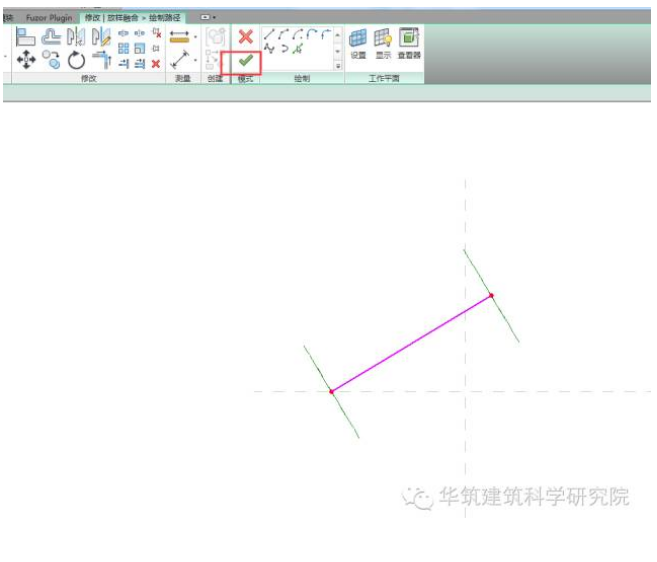Click the draw gallery down arrow
This screenshot has width=657, height=562.
tap(338, 52)
